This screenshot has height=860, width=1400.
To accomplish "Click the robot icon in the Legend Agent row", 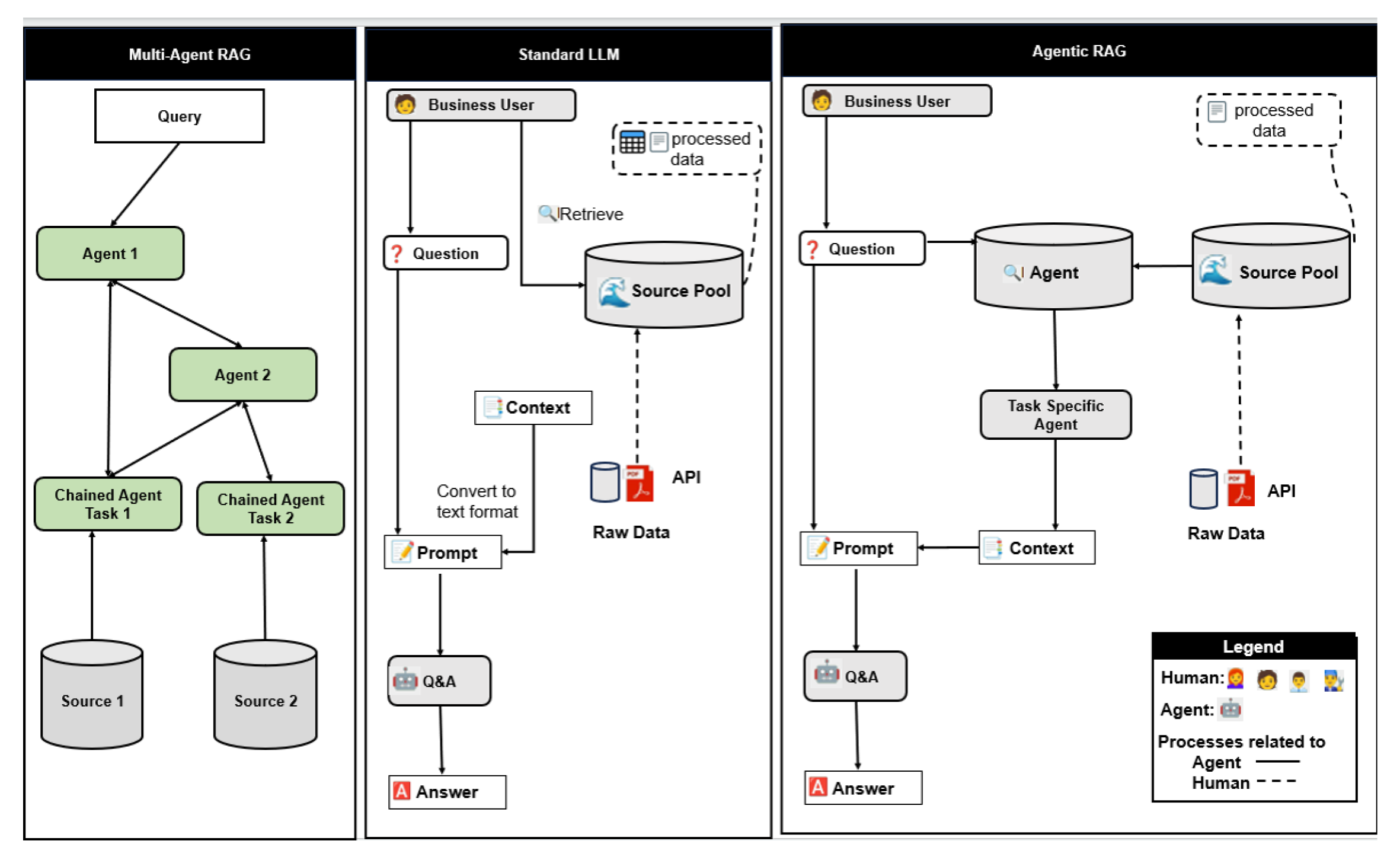I will point(1230,709).
